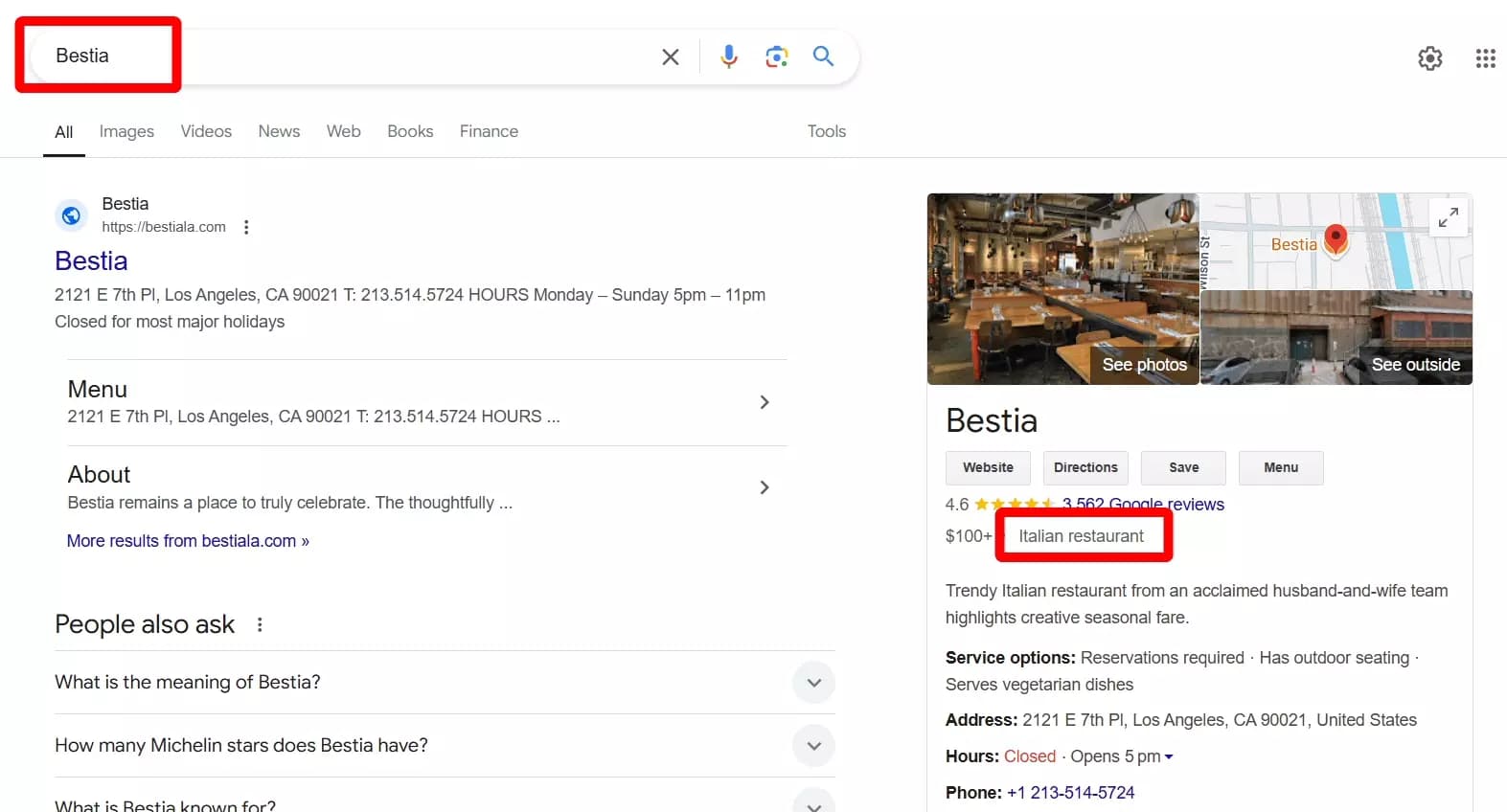This screenshot has width=1507, height=812.
Task: Open the 3,562 Google reviews link
Action: tap(1143, 504)
